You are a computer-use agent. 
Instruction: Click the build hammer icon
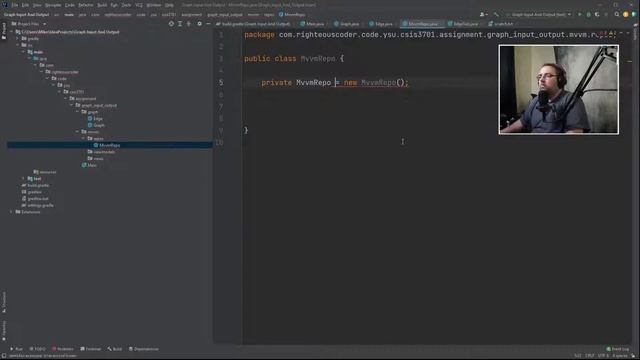496,14
